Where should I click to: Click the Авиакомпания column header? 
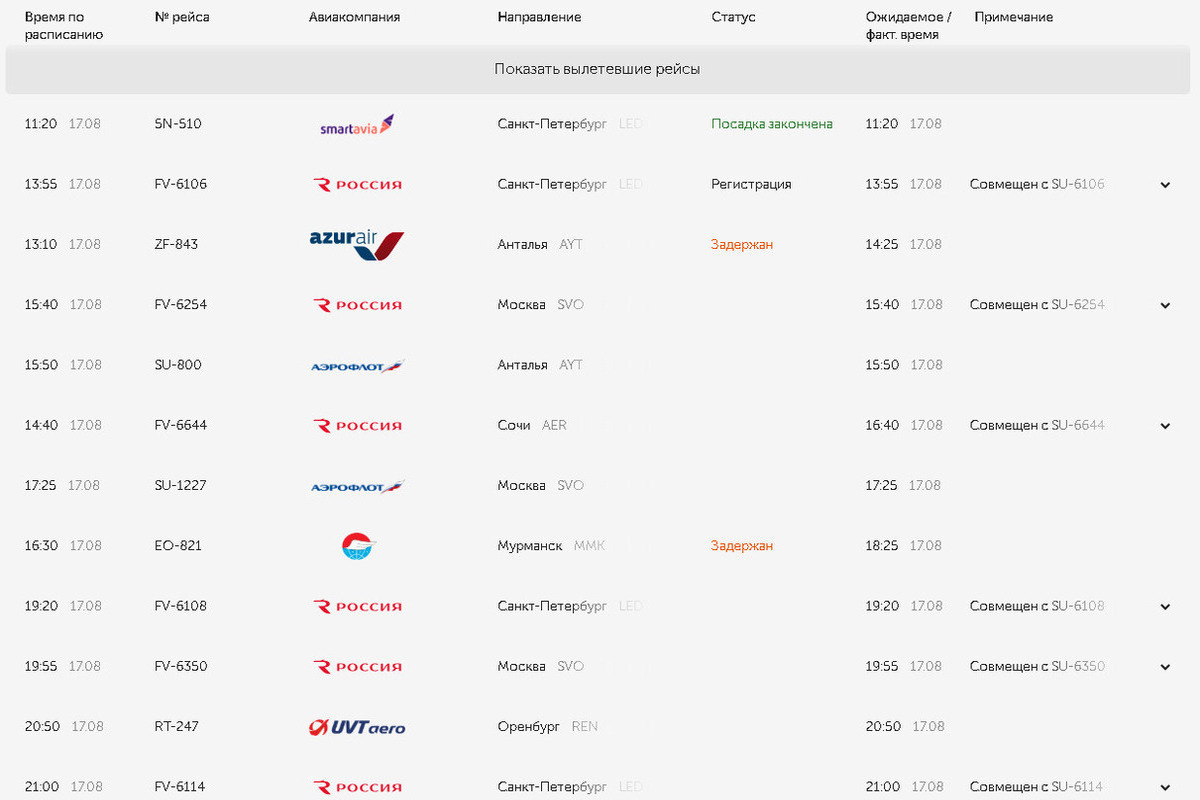click(x=354, y=17)
